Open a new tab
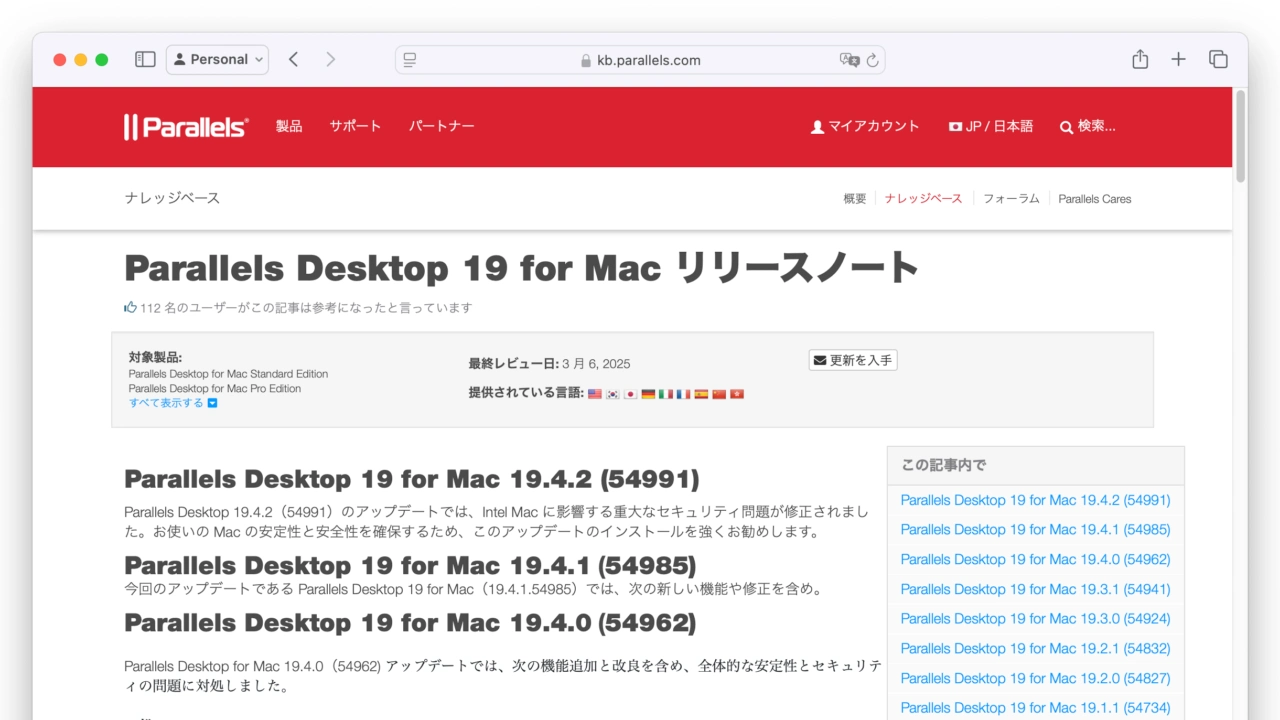Screen dimensions: 1280x720 1178,60
